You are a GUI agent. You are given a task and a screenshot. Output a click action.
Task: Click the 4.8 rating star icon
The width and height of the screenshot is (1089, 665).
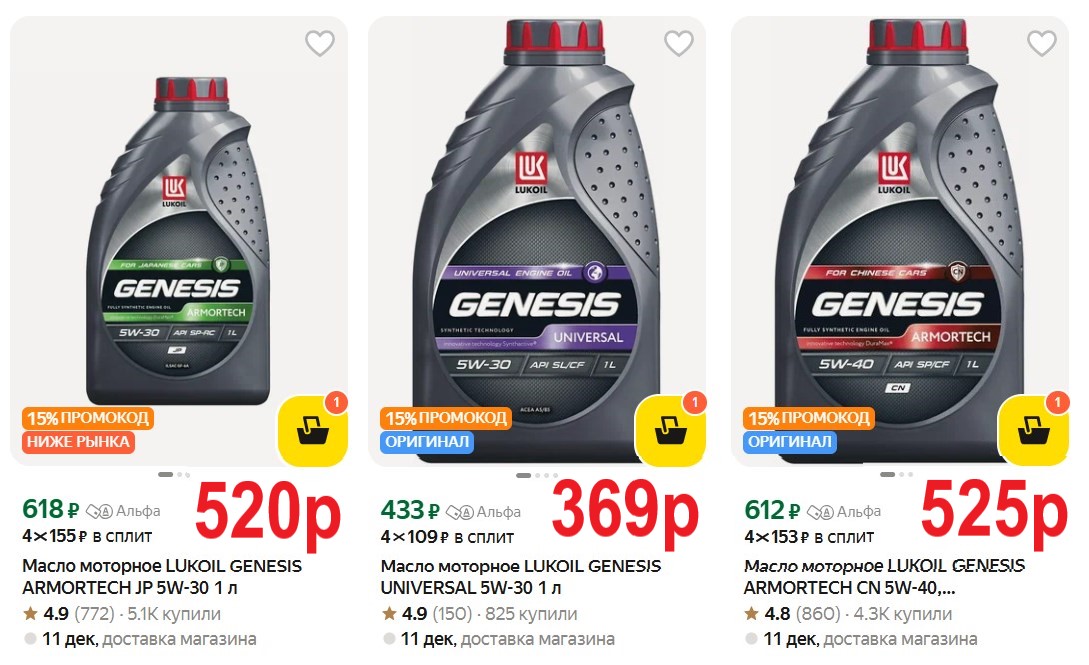pos(751,614)
